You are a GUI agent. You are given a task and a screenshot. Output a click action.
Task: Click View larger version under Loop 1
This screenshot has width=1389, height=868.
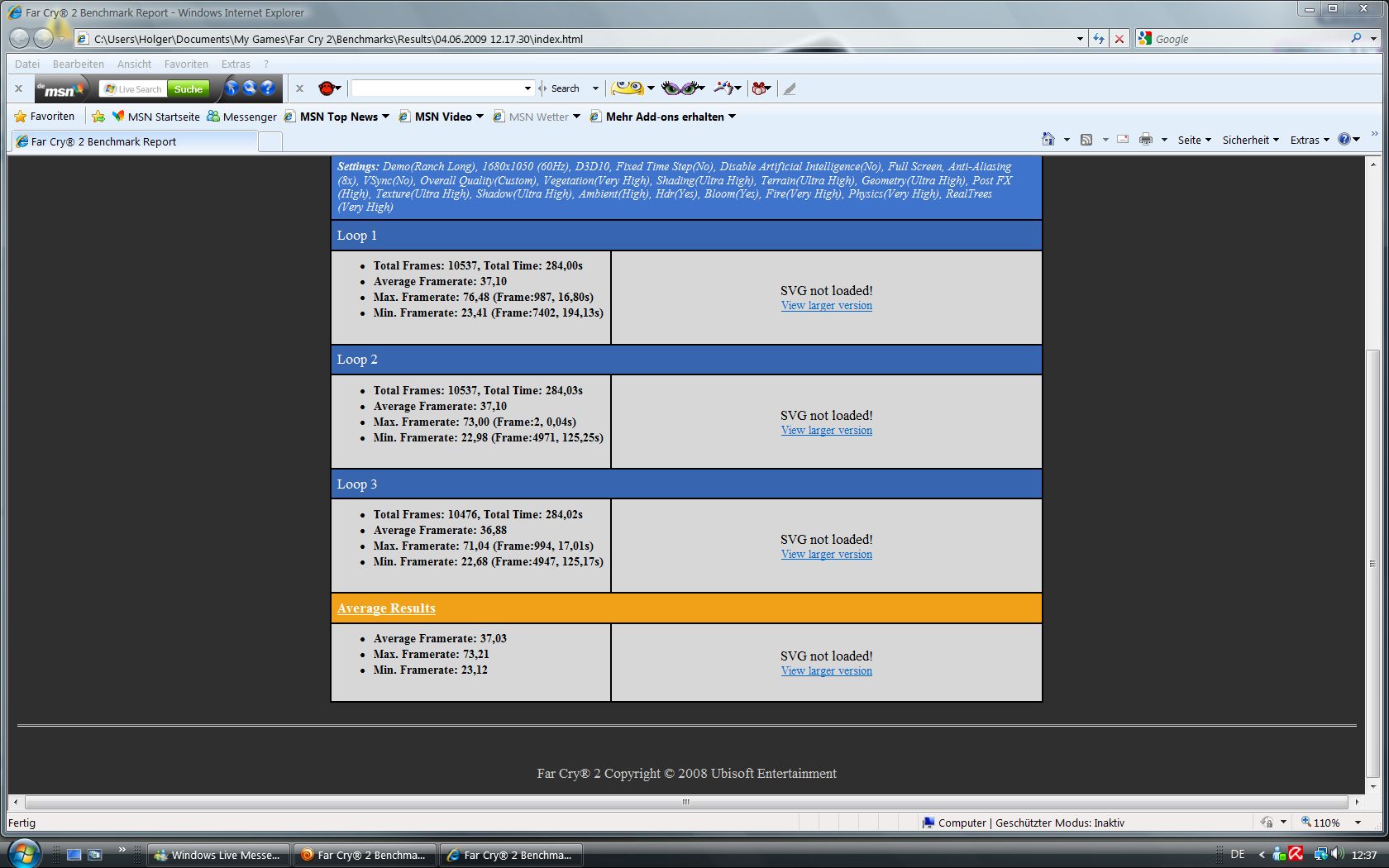point(827,306)
